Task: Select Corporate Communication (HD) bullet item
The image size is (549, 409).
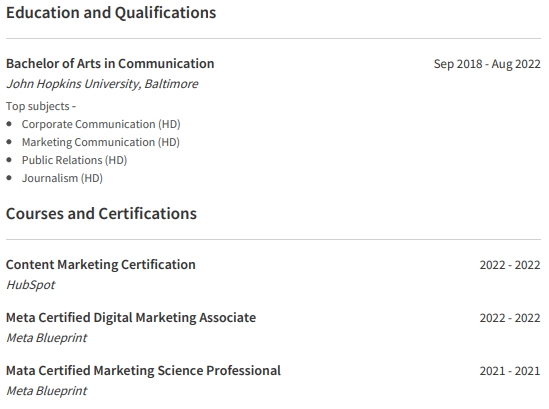Action: tap(101, 124)
